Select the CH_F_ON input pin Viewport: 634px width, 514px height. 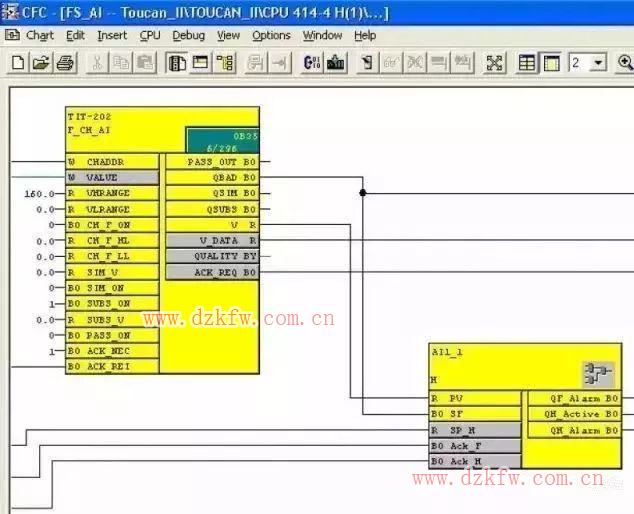click(x=112, y=225)
